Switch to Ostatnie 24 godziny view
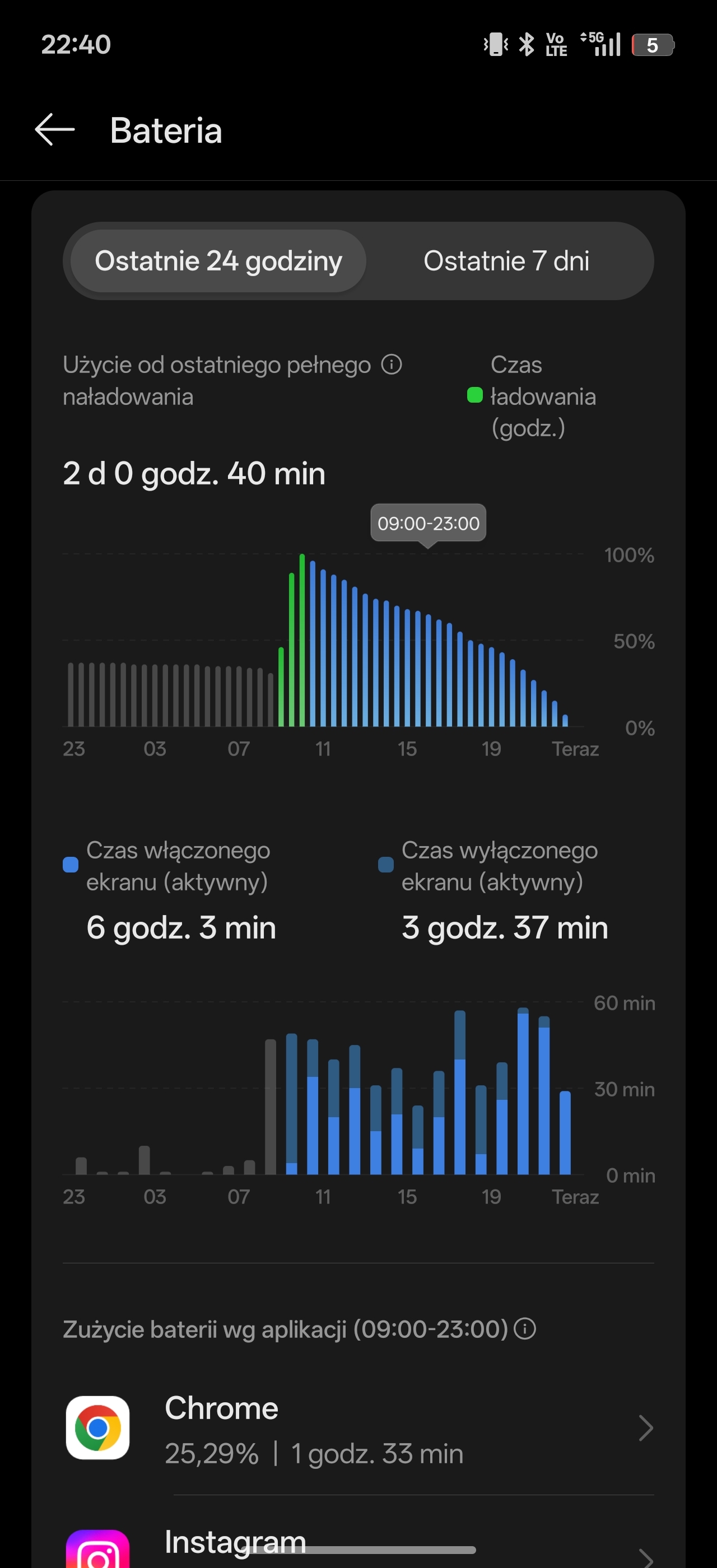The width and height of the screenshot is (717, 1568). (218, 261)
